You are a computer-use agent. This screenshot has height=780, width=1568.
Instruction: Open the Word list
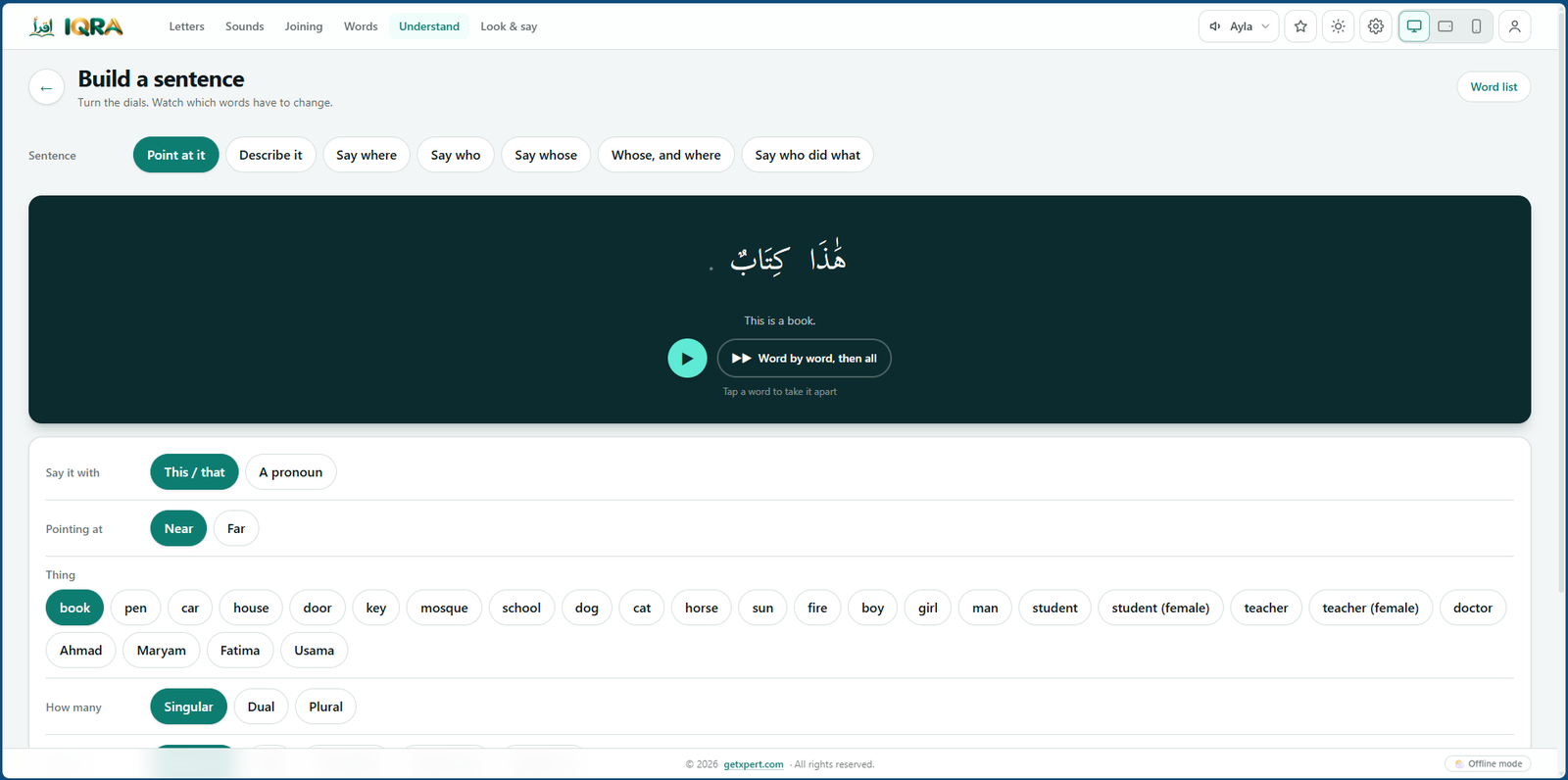point(1494,87)
